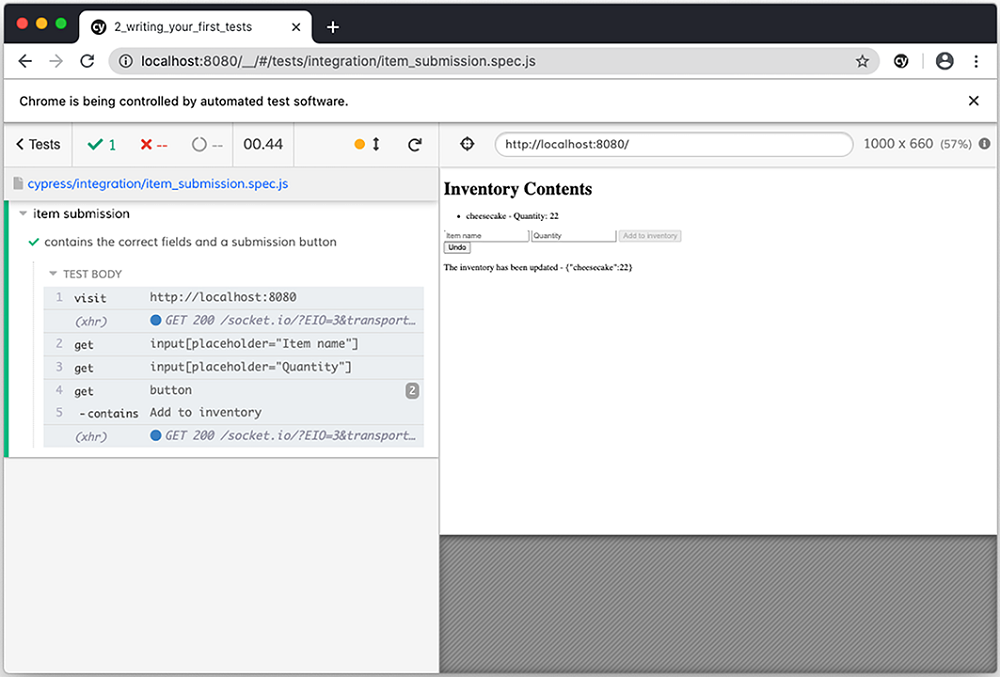Viewport: 1000px width, 677px height.
Task: Open a new browser tab
Action: click(x=333, y=27)
